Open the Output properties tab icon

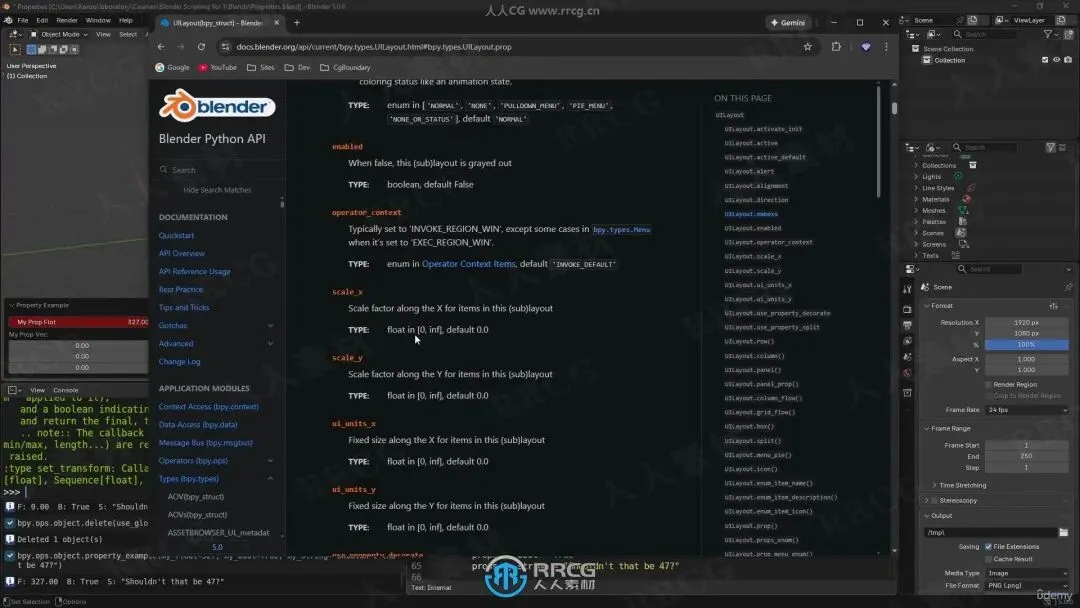[907, 325]
